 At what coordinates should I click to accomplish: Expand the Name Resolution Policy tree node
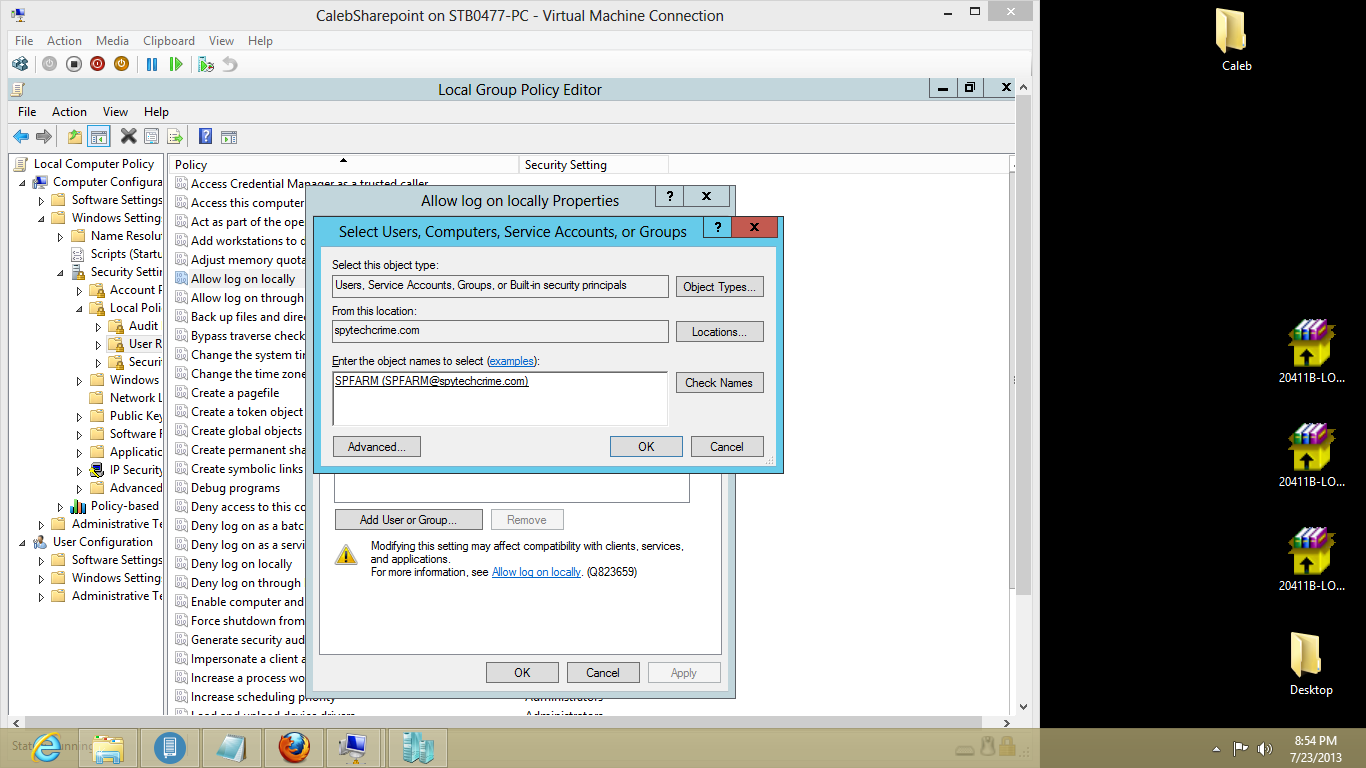[60, 236]
